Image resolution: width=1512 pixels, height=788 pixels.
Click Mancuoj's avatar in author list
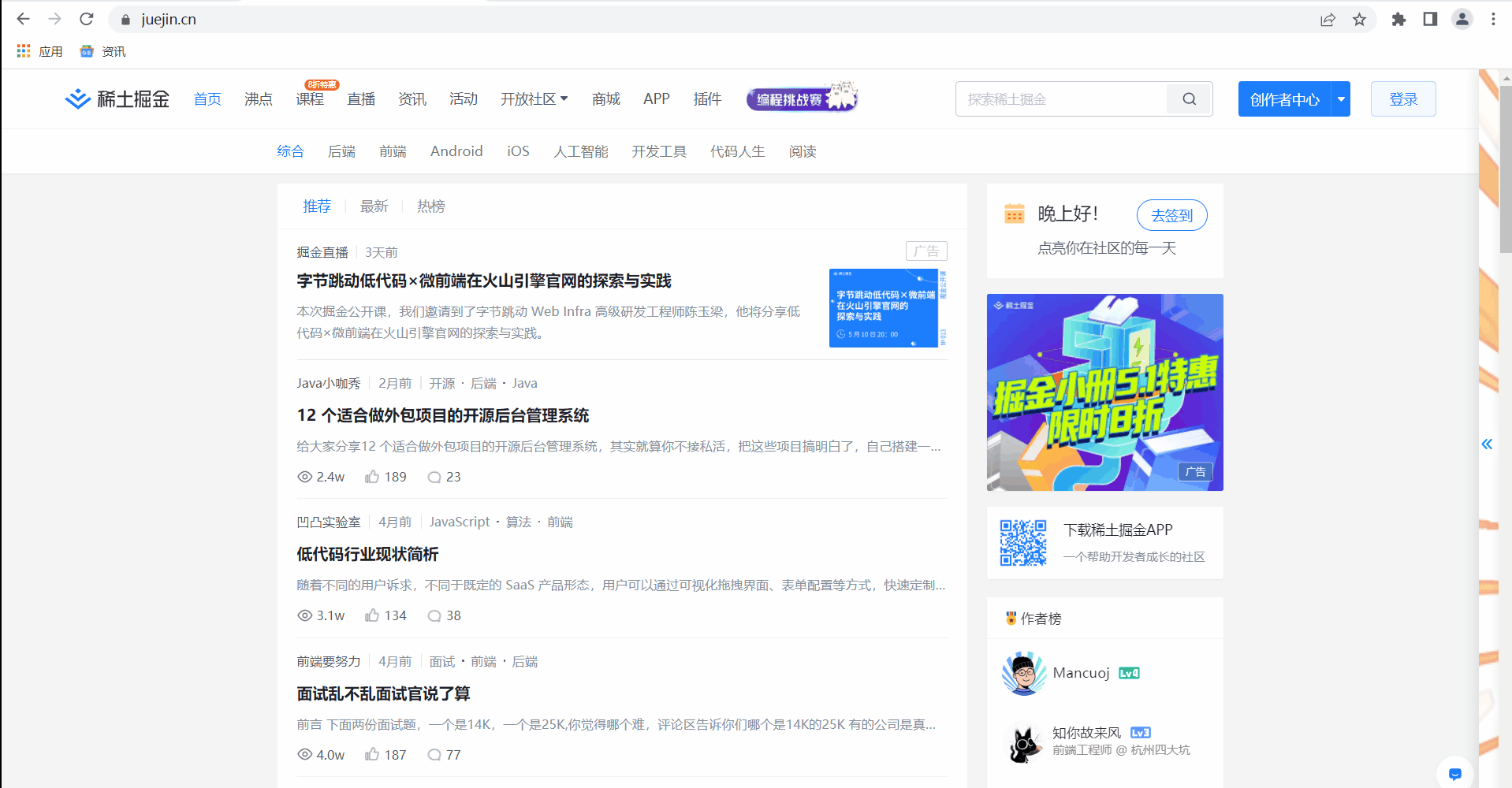click(x=1024, y=673)
